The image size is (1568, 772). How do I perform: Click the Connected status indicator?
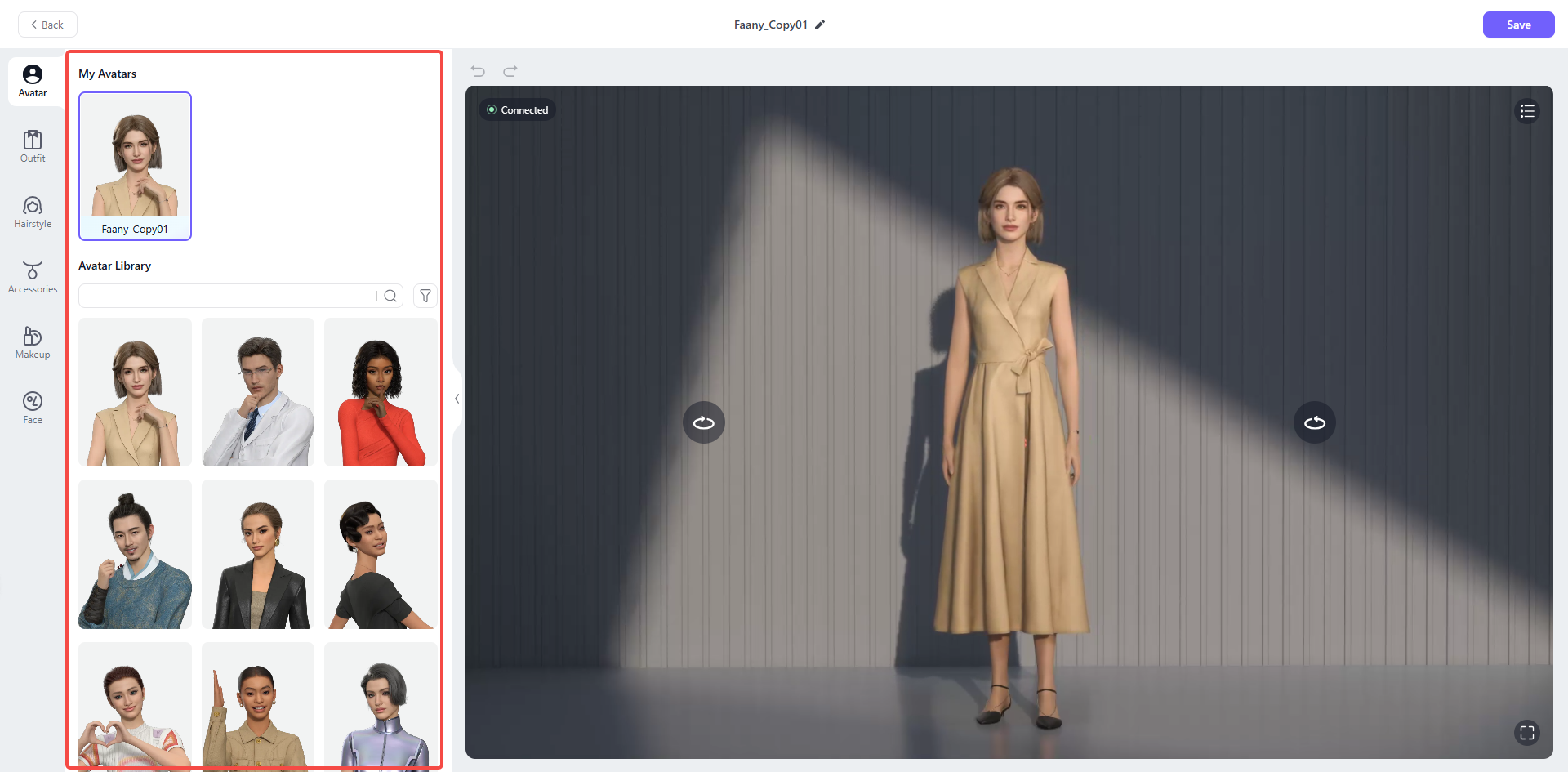(517, 109)
